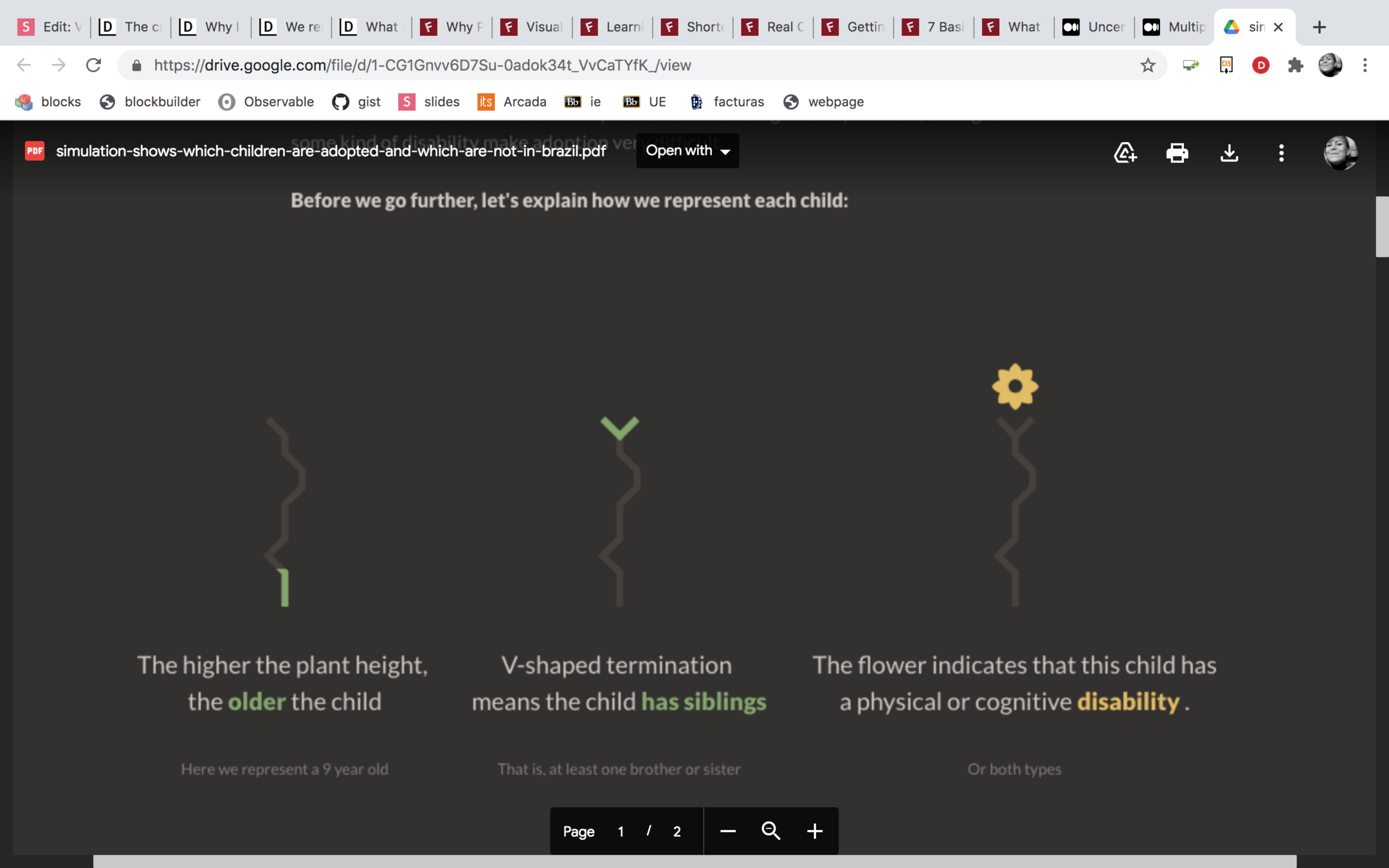Click the Add shortcut to Drive icon
This screenshot has height=868, width=1389.
coord(1125,153)
